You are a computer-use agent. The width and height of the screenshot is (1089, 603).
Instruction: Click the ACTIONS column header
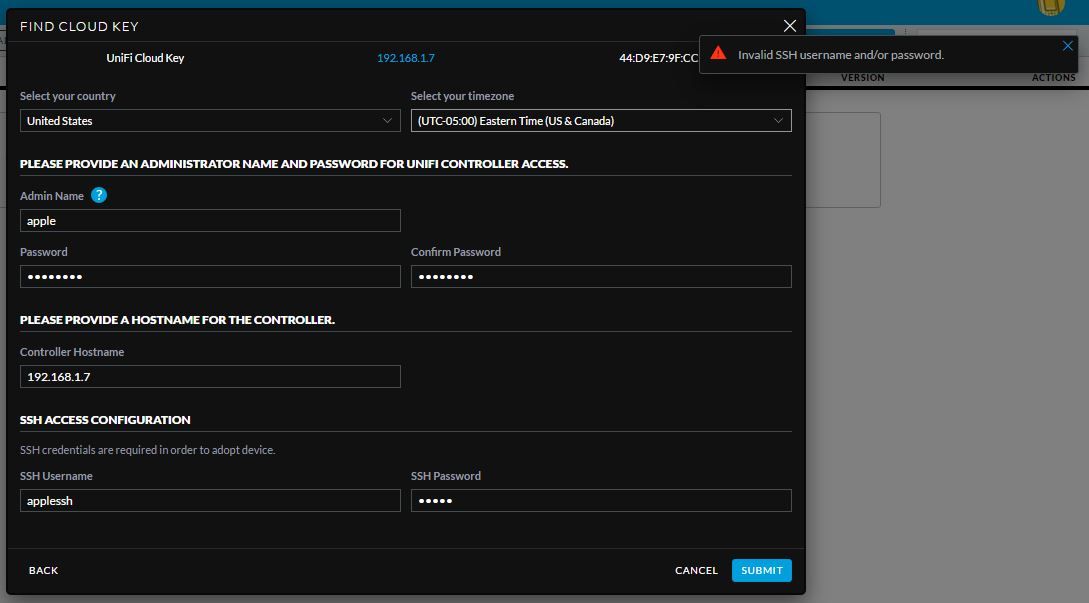[1053, 78]
